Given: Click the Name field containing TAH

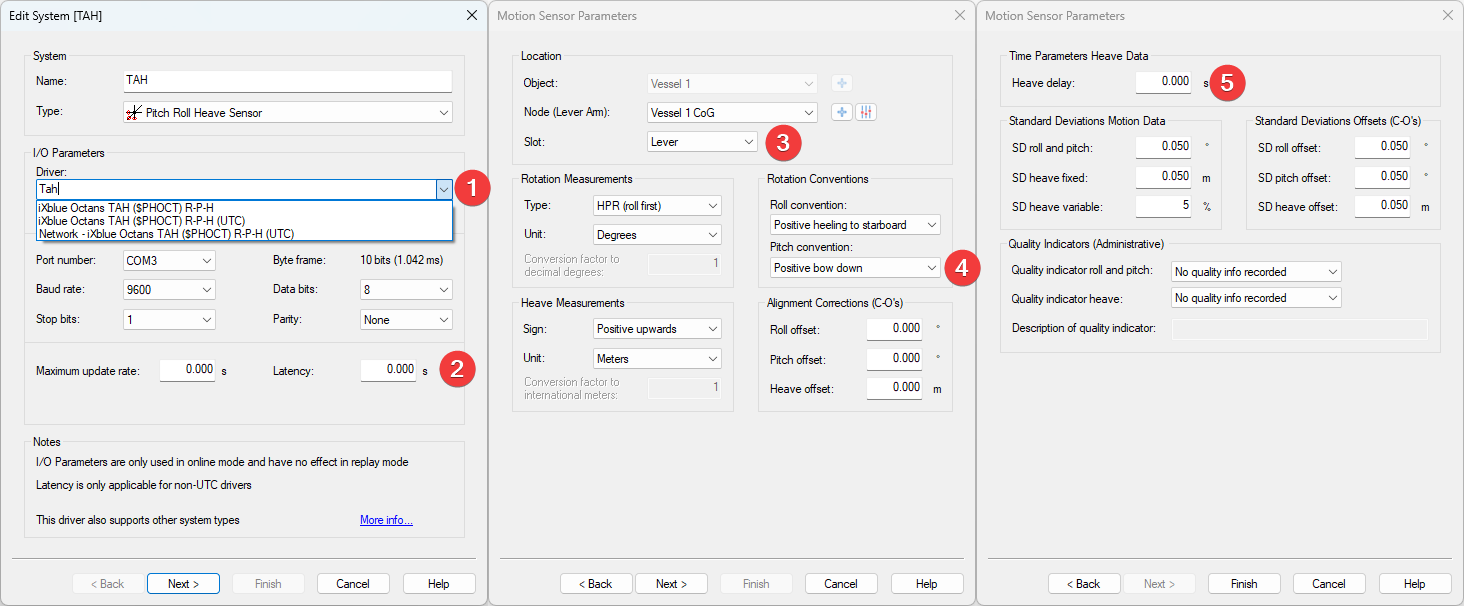Looking at the screenshot, I should [287, 81].
